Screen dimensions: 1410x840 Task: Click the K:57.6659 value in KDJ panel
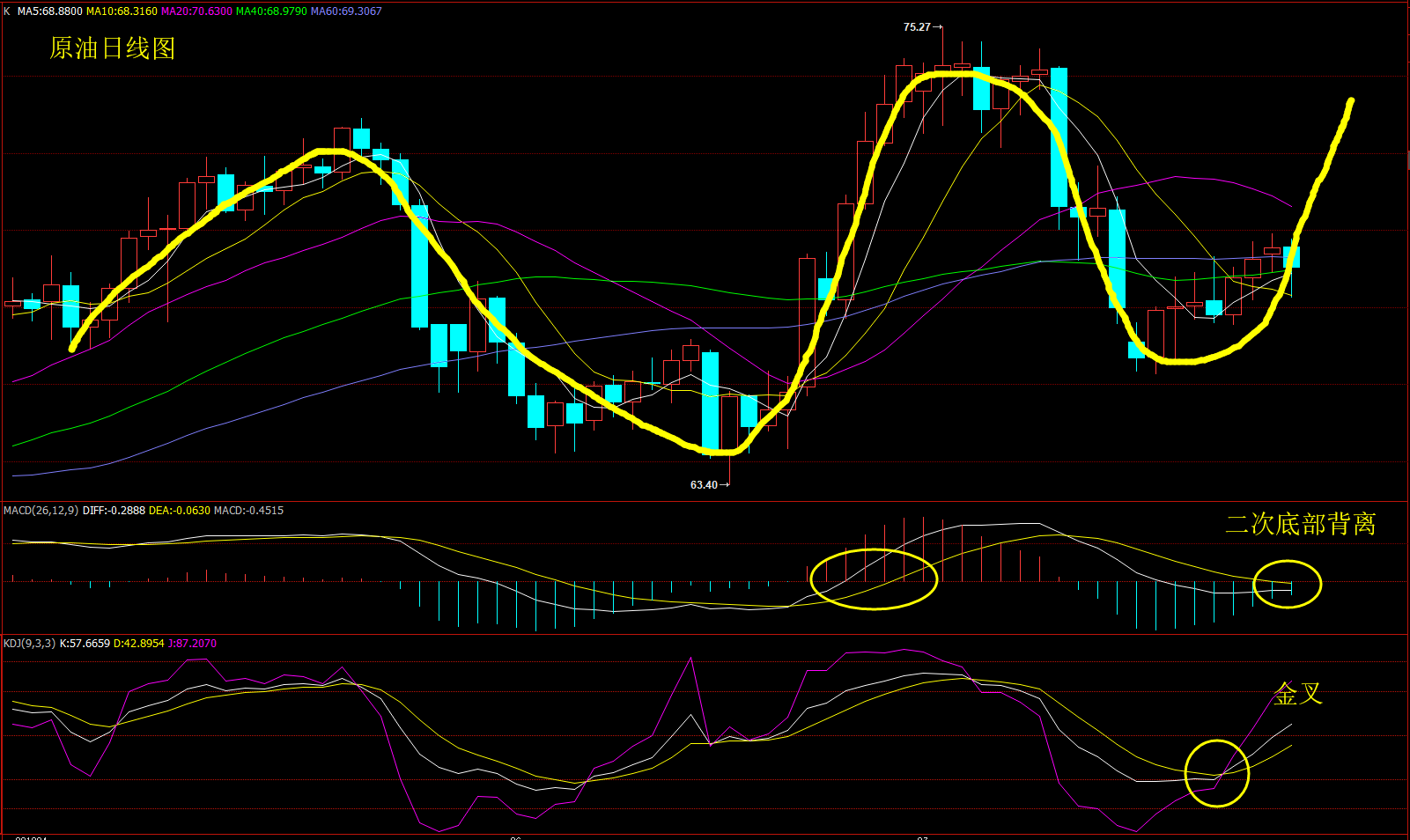pos(85,644)
